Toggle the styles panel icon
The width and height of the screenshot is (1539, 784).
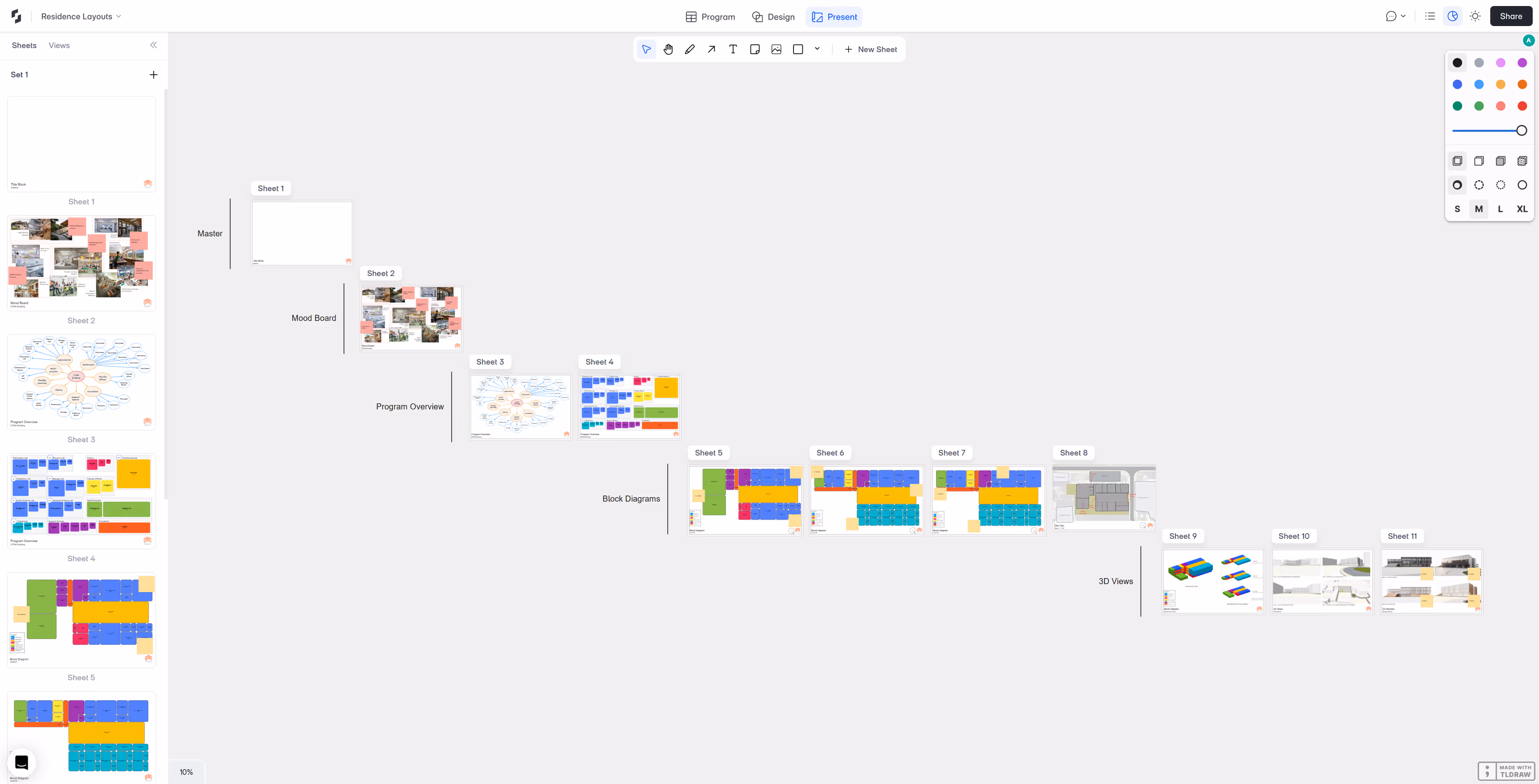(1452, 16)
